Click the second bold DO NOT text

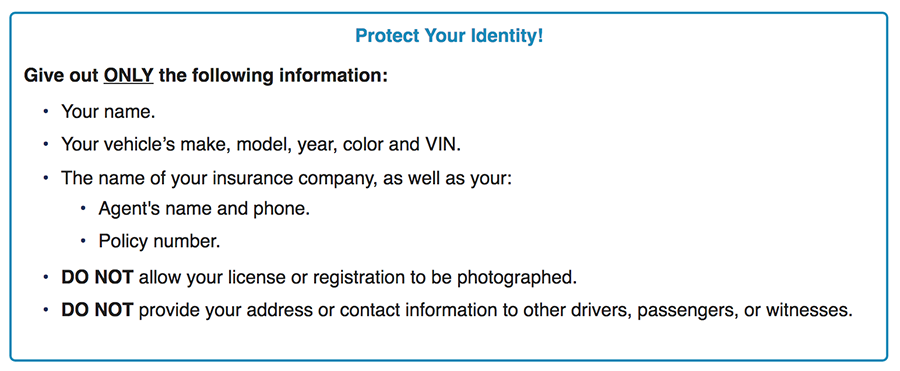pyautogui.click(x=97, y=310)
